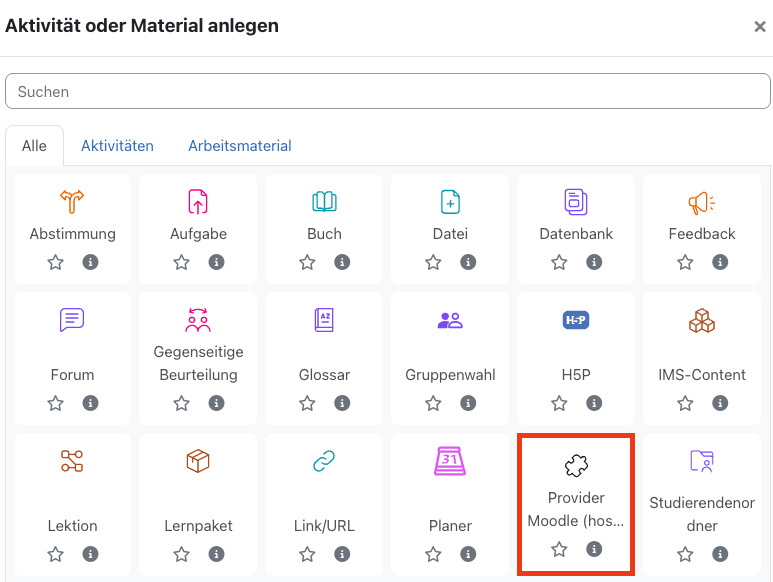Image resolution: width=773 pixels, height=582 pixels.
Task: Select the Lektion flow icon
Action: point(72,461)
